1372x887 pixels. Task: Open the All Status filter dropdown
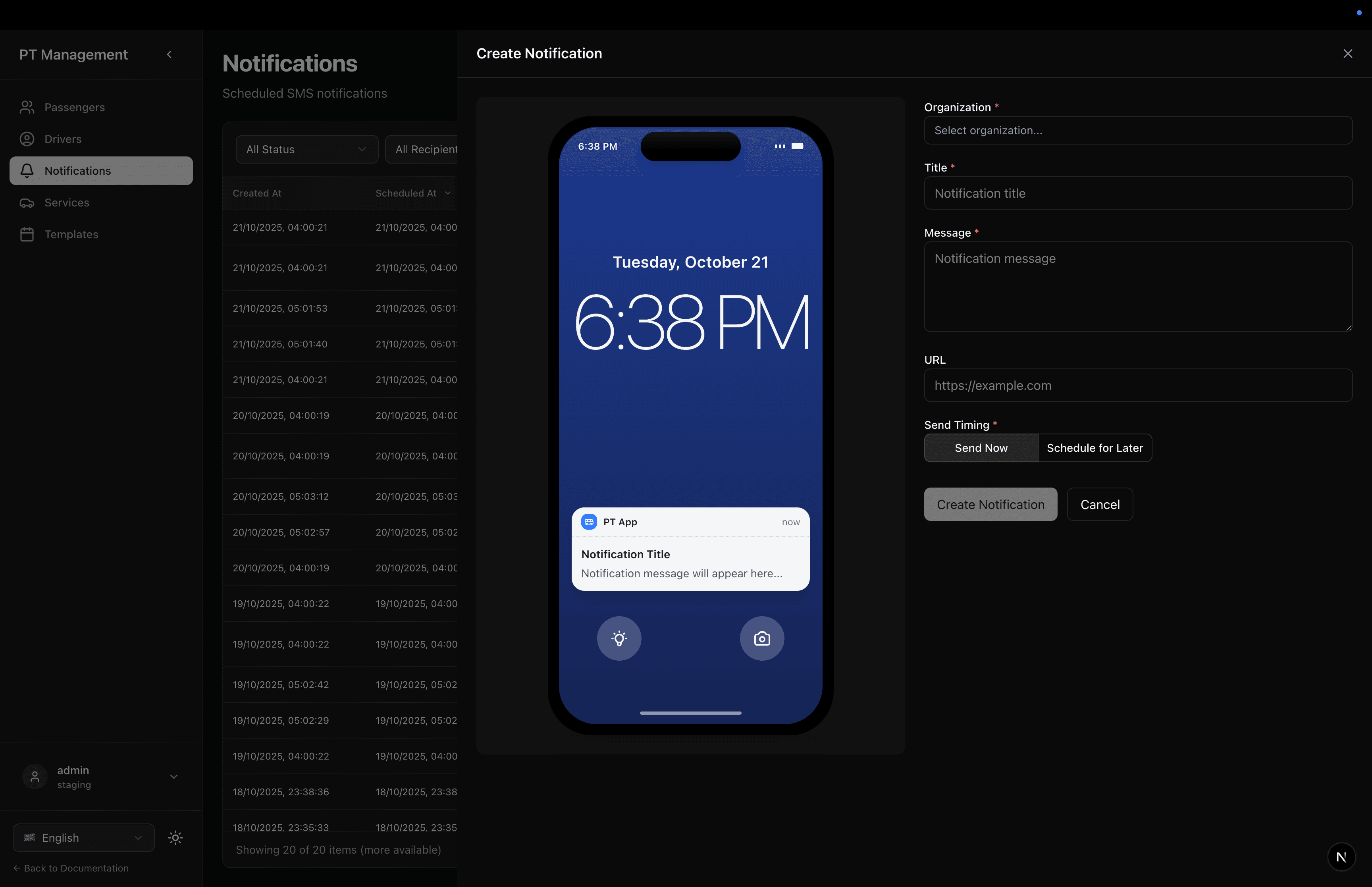306,149
